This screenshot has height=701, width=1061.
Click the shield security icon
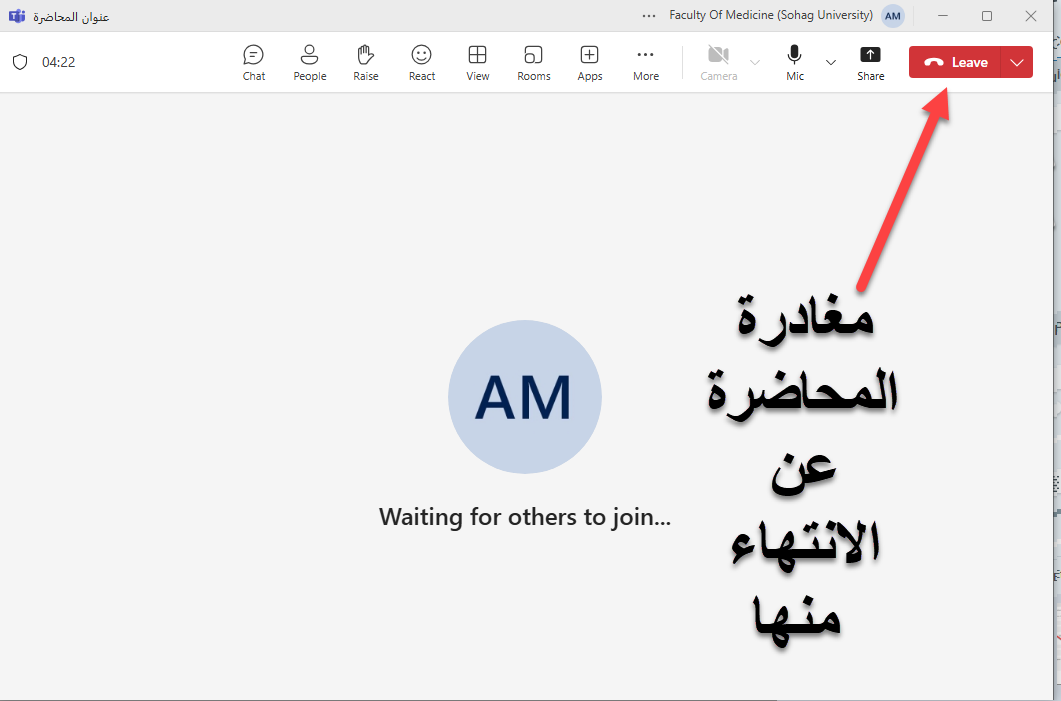20,62
